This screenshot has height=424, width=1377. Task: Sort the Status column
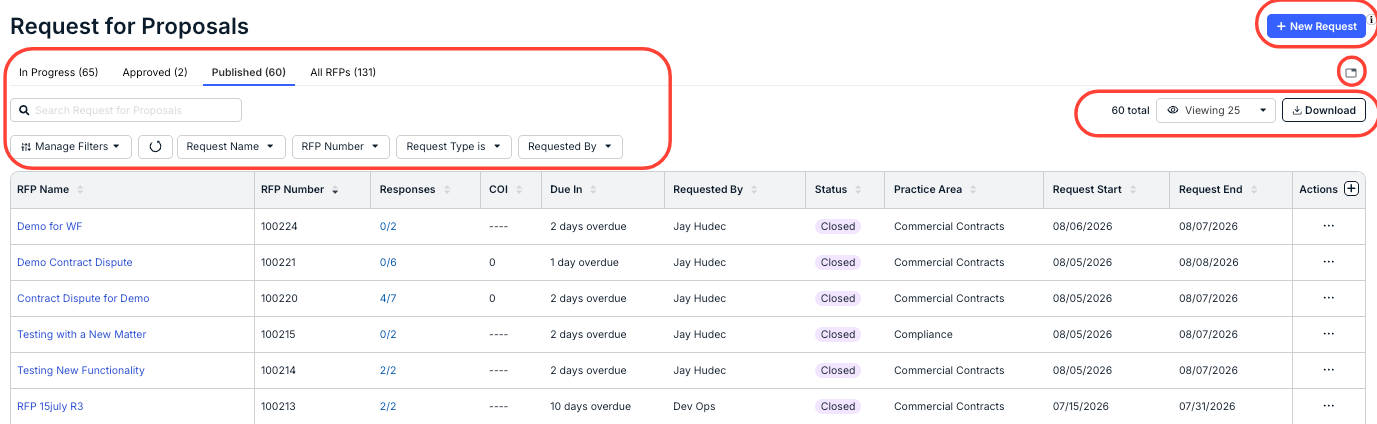858,190
